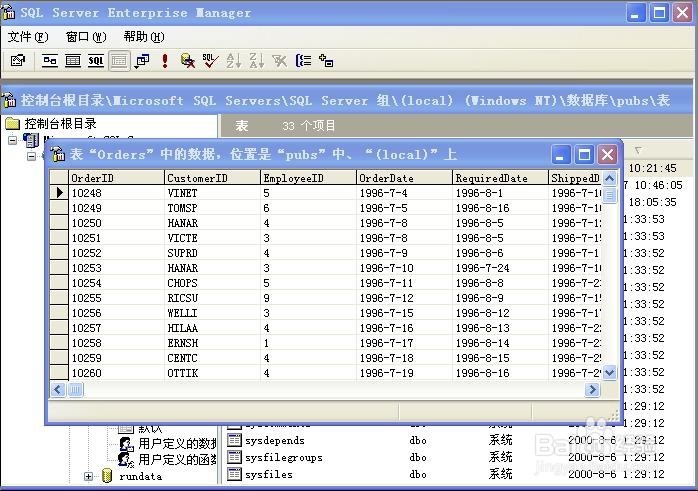Viewport: 698px width, 491px height.
Task: Run the query with the red exclamation icon
Action: click(x=165, y=61)
